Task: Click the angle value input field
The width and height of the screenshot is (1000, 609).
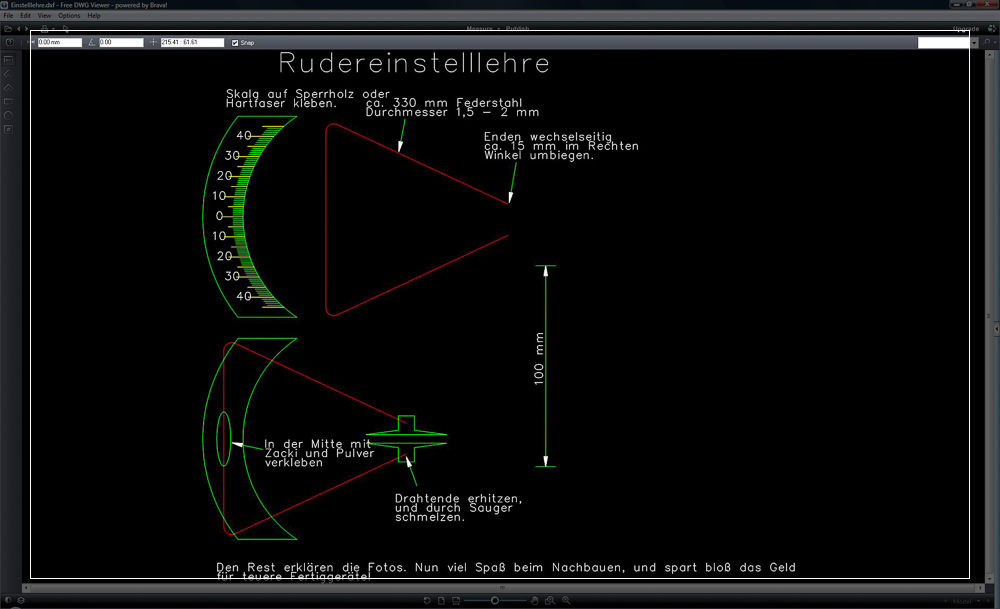Action: tap(120, 43)
